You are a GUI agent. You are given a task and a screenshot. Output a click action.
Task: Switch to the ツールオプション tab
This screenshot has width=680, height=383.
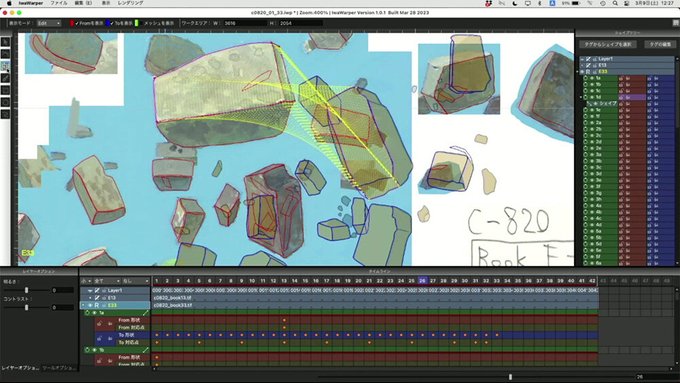pos(59,368)
